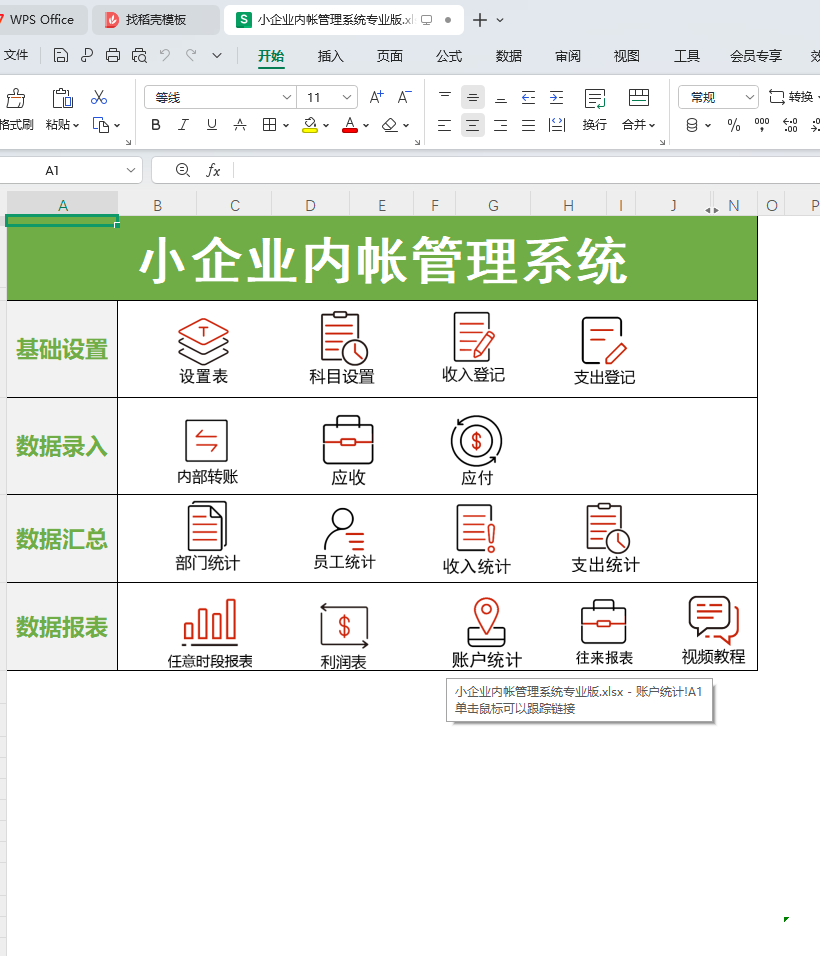
Task: Click the increase font size icon
Action: 376,97
